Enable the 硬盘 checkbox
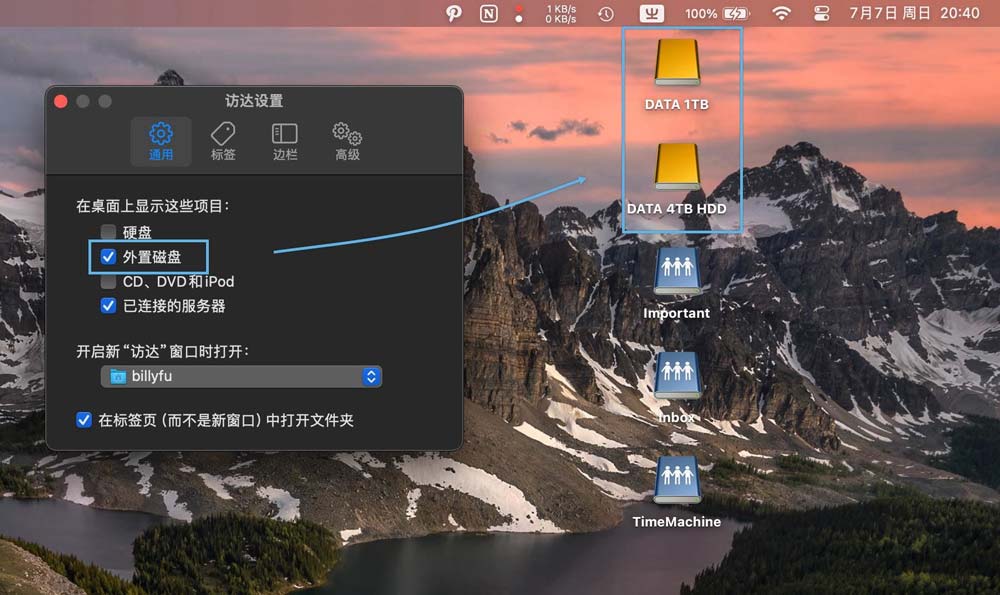Image resolution: width=1000 pixels, height=595 pixels. 108,232
